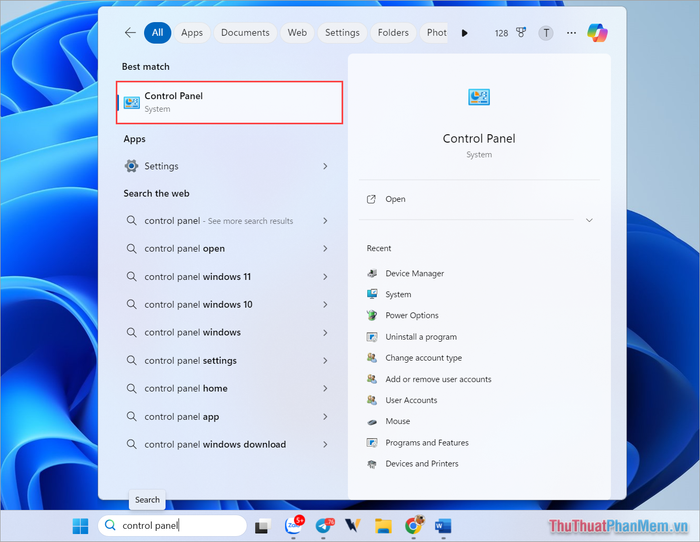700x542 pixels.
Task: Click the Open icon in the preview pane
Action: pos(371,199)
